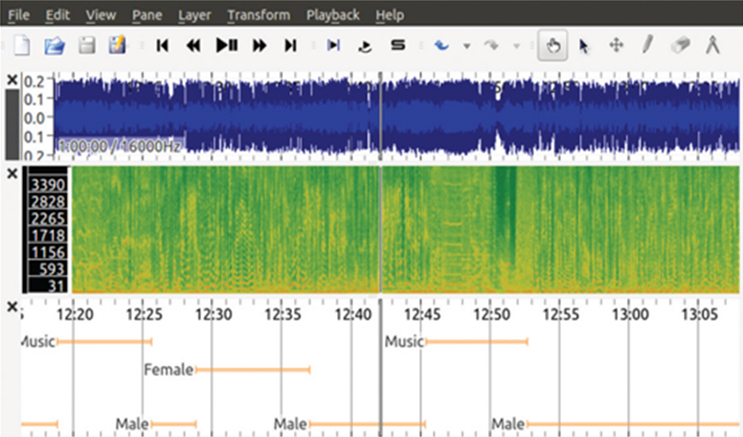Toggle Play/Pause playback
This screenshot has height=437, width=743.
[x=227, y=46]
